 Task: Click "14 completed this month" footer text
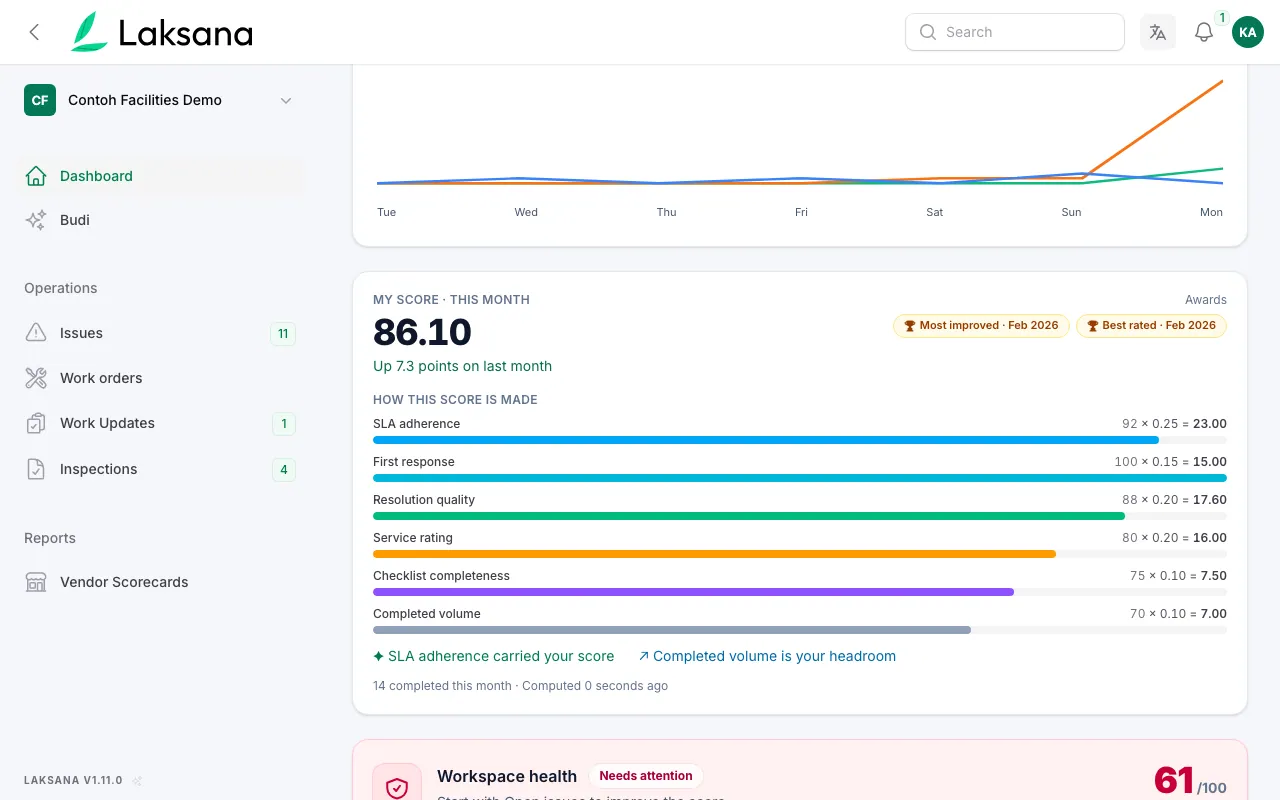tap(443, 686)
